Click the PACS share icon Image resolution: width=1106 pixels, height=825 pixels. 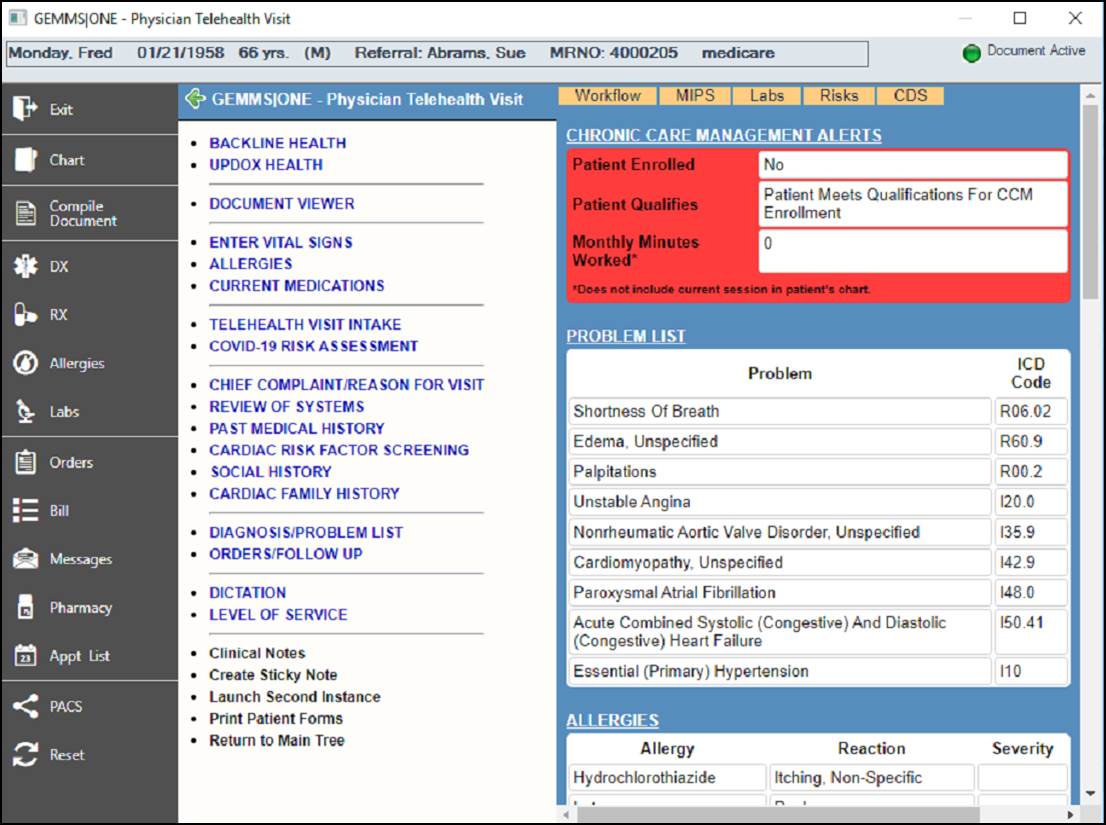click(26, 707)
